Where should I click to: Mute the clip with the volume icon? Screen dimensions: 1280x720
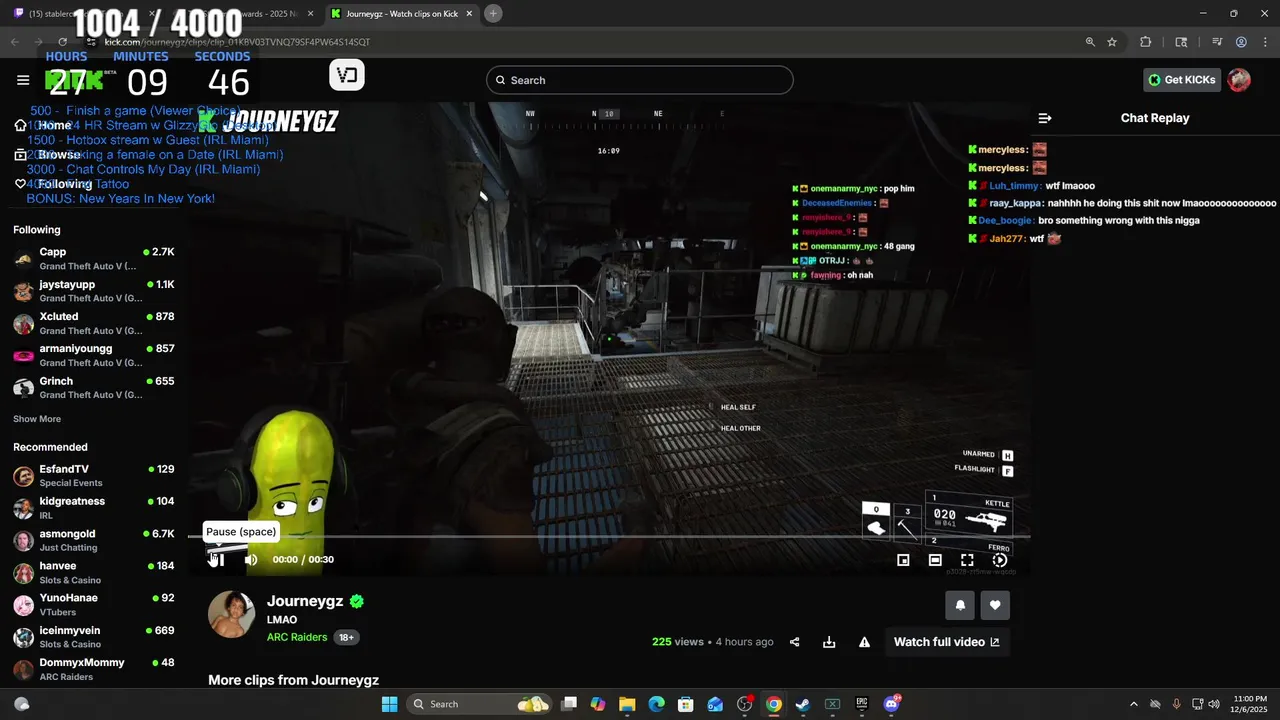pyautogui.click(x=251, y=560)
